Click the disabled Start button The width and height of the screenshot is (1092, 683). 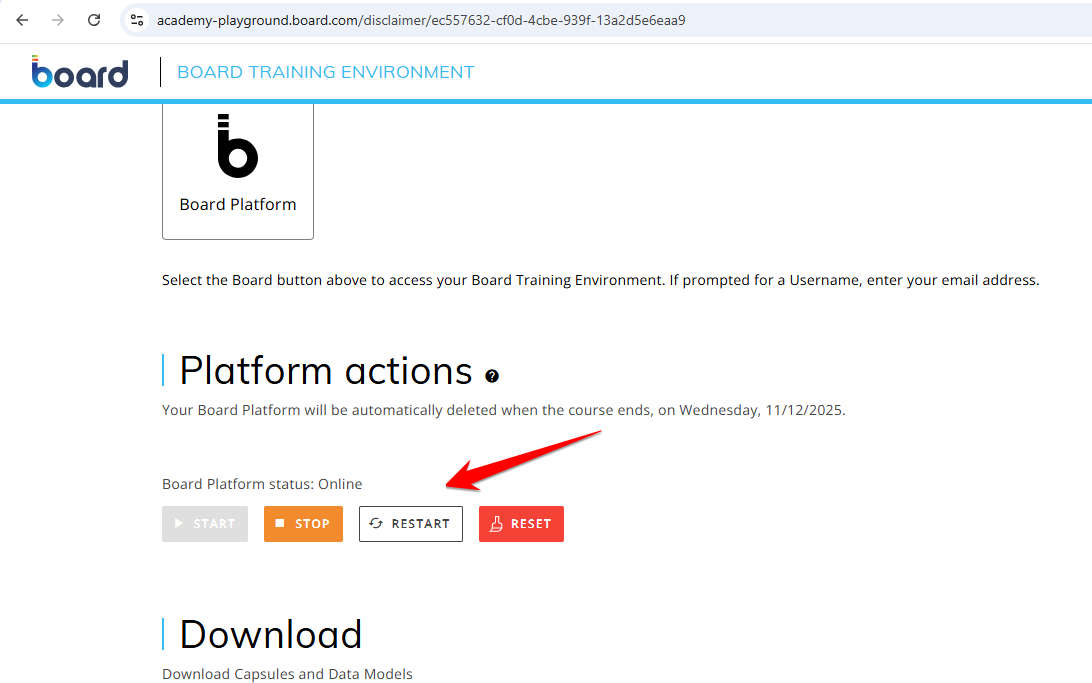pyautogui.click(x=205, y=524)
